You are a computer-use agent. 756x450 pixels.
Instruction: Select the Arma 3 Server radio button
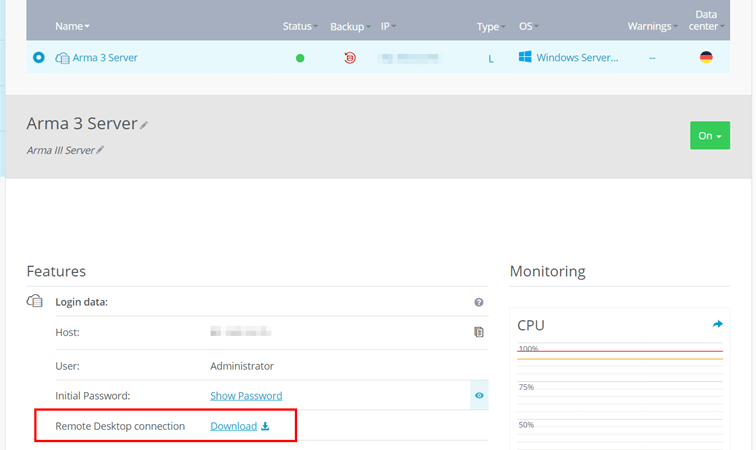click(39, 57)
